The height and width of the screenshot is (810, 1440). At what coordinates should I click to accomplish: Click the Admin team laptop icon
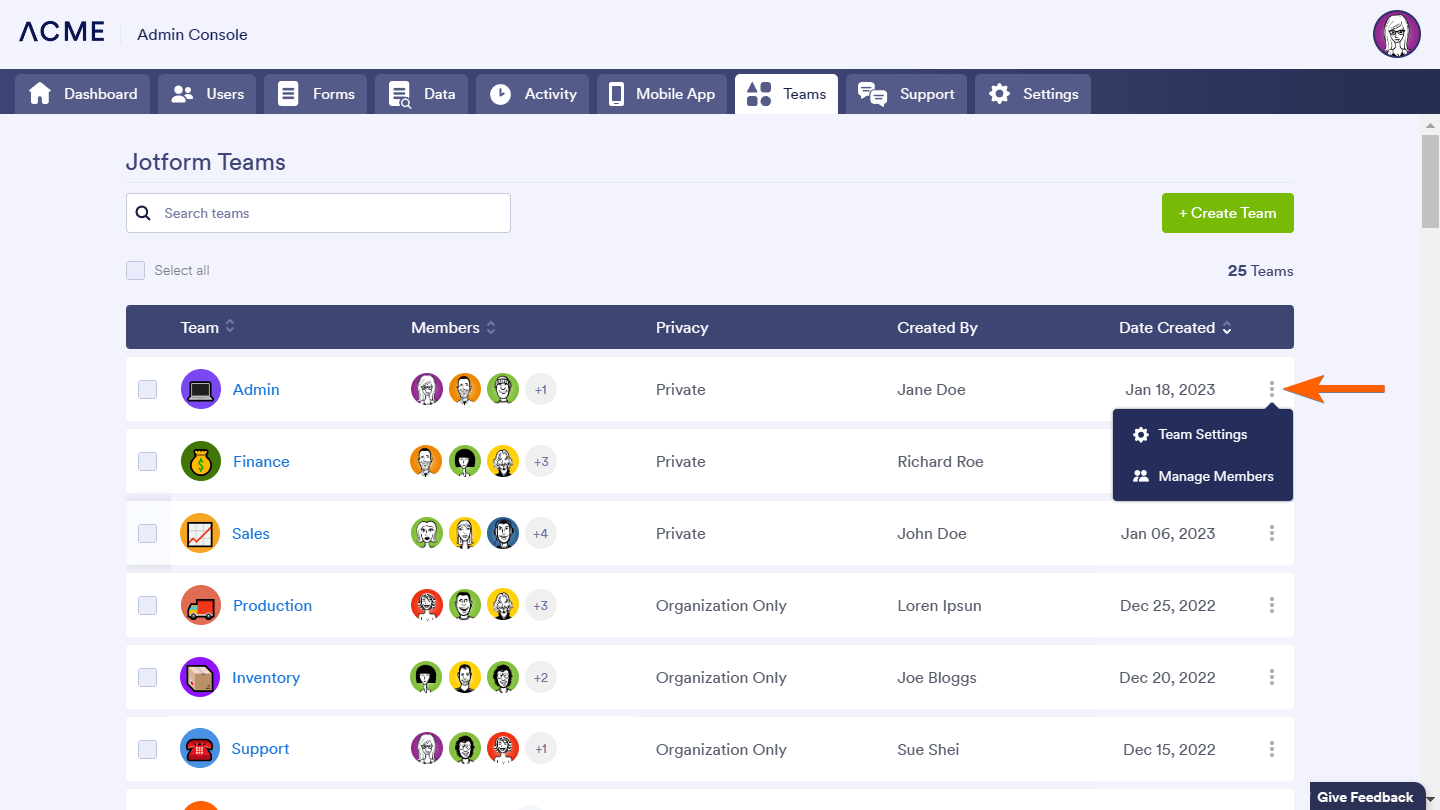200,389
